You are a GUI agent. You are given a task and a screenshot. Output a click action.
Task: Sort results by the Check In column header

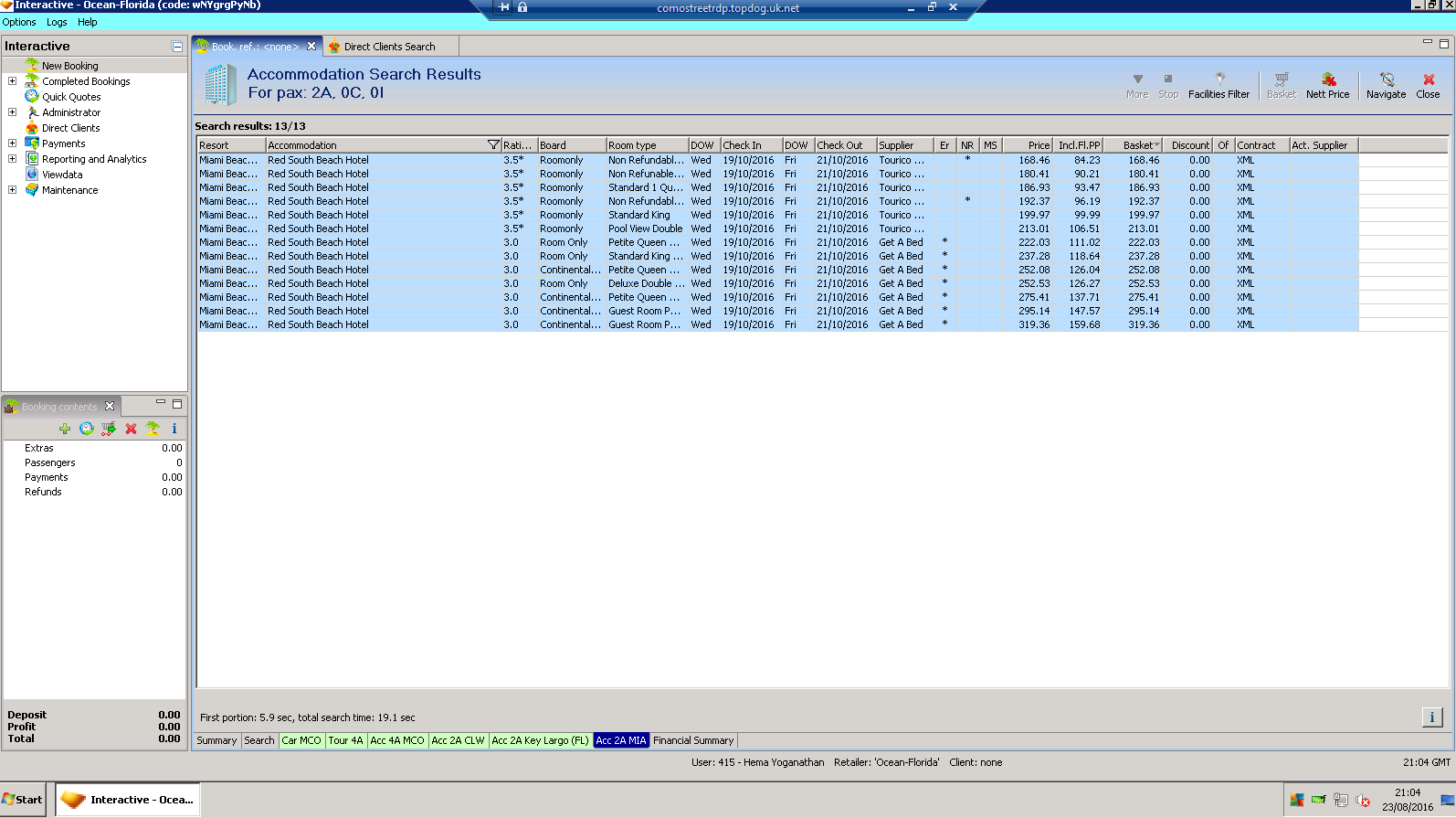pyautogui.click(x=751, y=145)
